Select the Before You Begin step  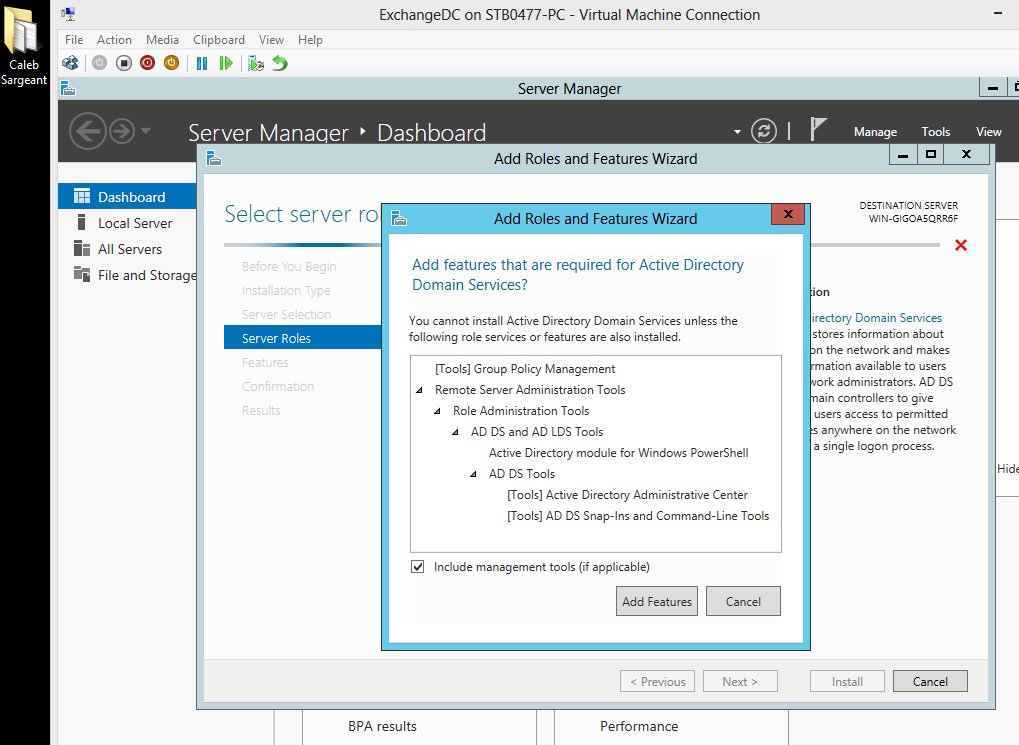click(289, 267)
